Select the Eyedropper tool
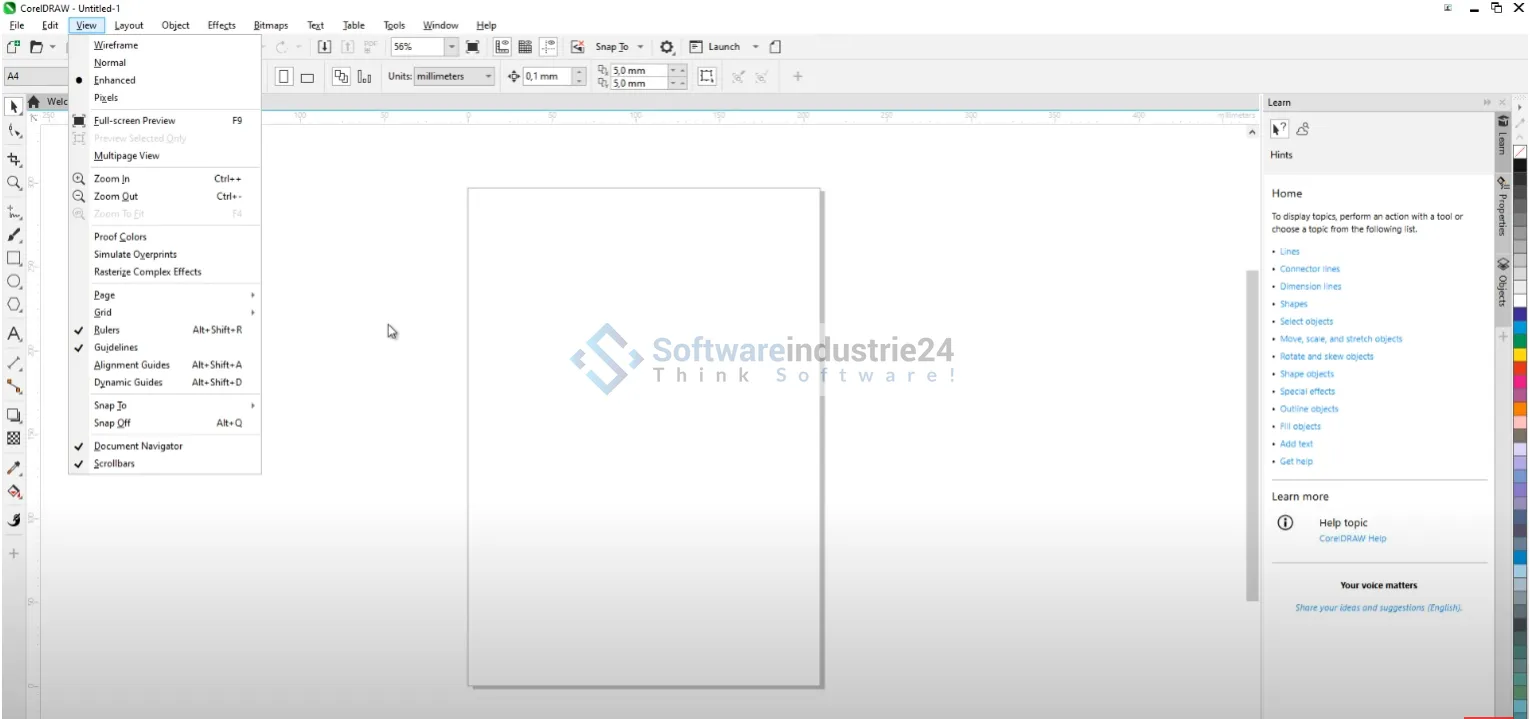Viewport: 1530px width, 719px height. [14, 468]
